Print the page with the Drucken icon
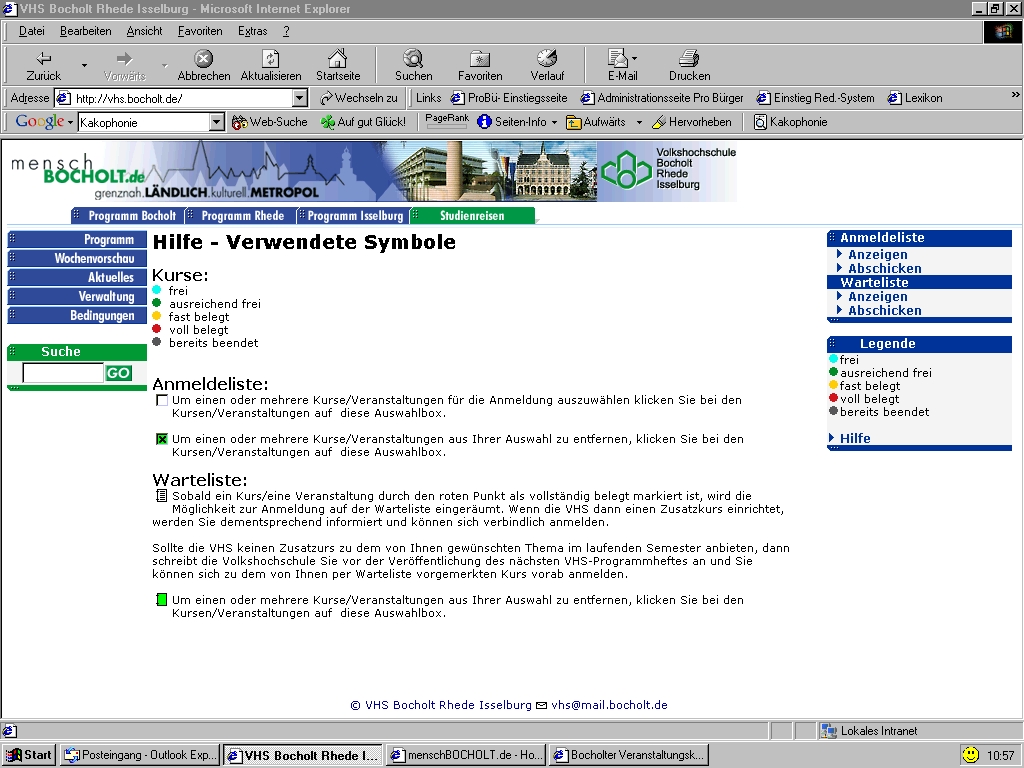The height and width of the screenshot is (768, 1024). 689,59
